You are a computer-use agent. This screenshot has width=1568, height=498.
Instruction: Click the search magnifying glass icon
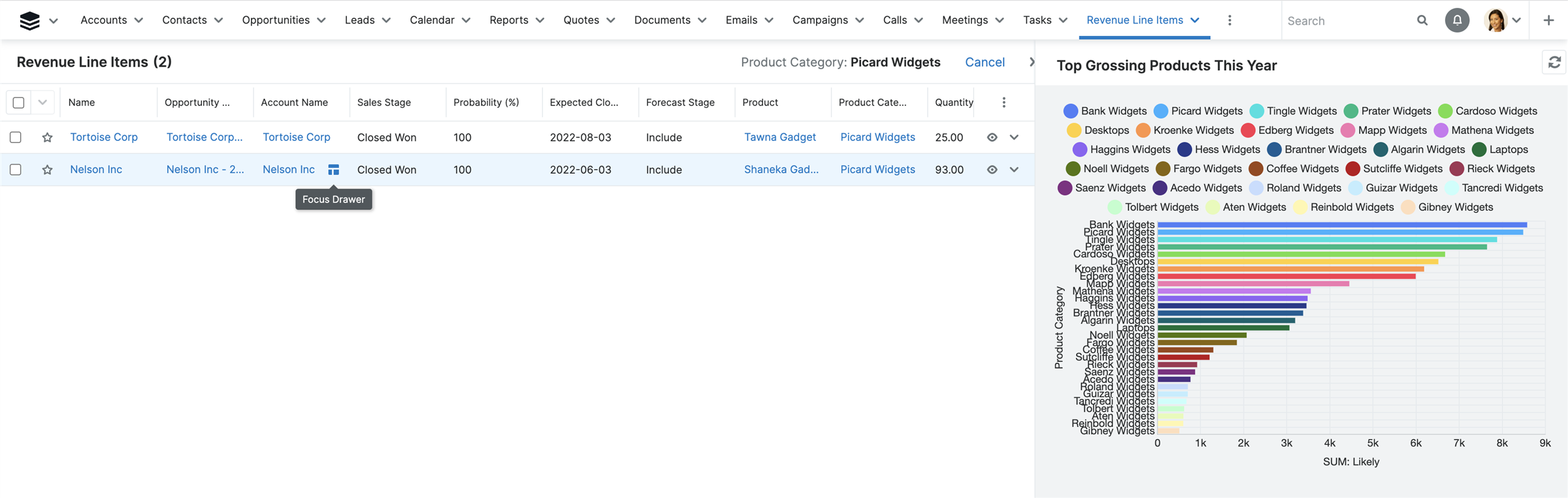[x=1422, y=20]
